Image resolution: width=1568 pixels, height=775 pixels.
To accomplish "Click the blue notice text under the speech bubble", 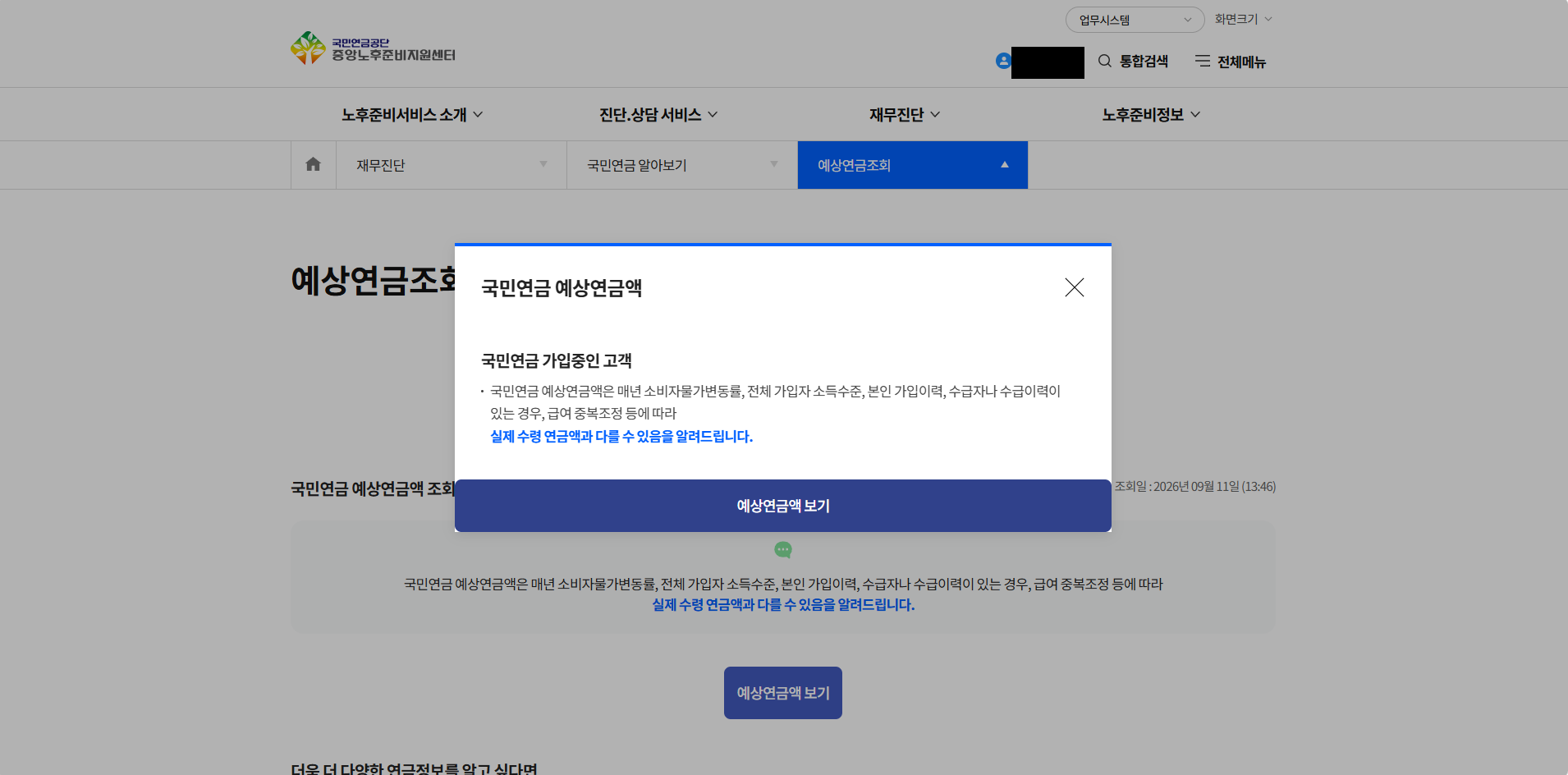I will pyautogui.click(x=783, y=605).
